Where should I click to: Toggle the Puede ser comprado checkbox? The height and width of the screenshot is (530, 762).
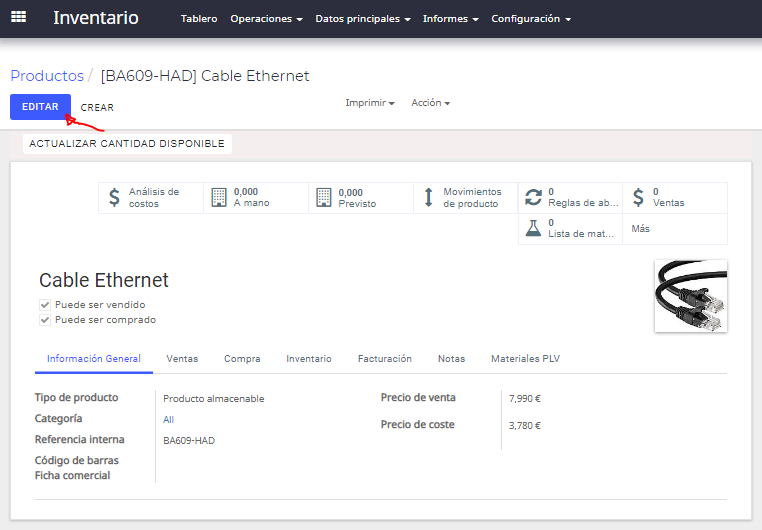[45, 320]
